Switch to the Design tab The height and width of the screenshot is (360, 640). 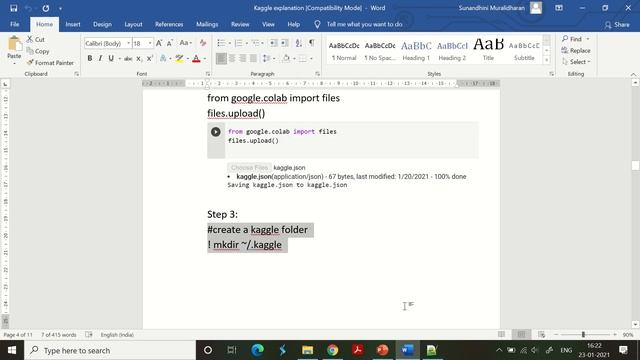point(102,24)
